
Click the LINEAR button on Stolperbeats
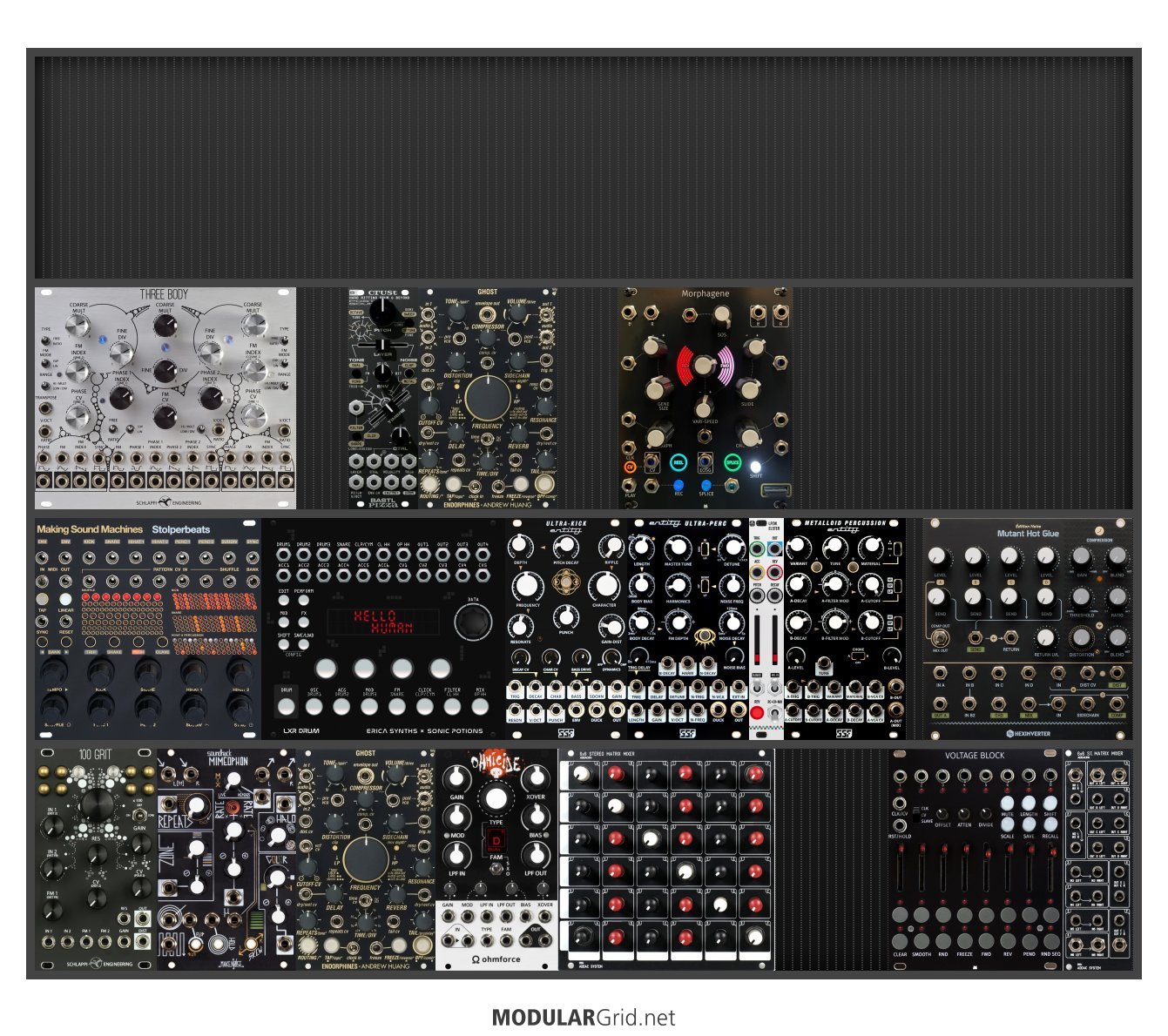pos(66,599)
